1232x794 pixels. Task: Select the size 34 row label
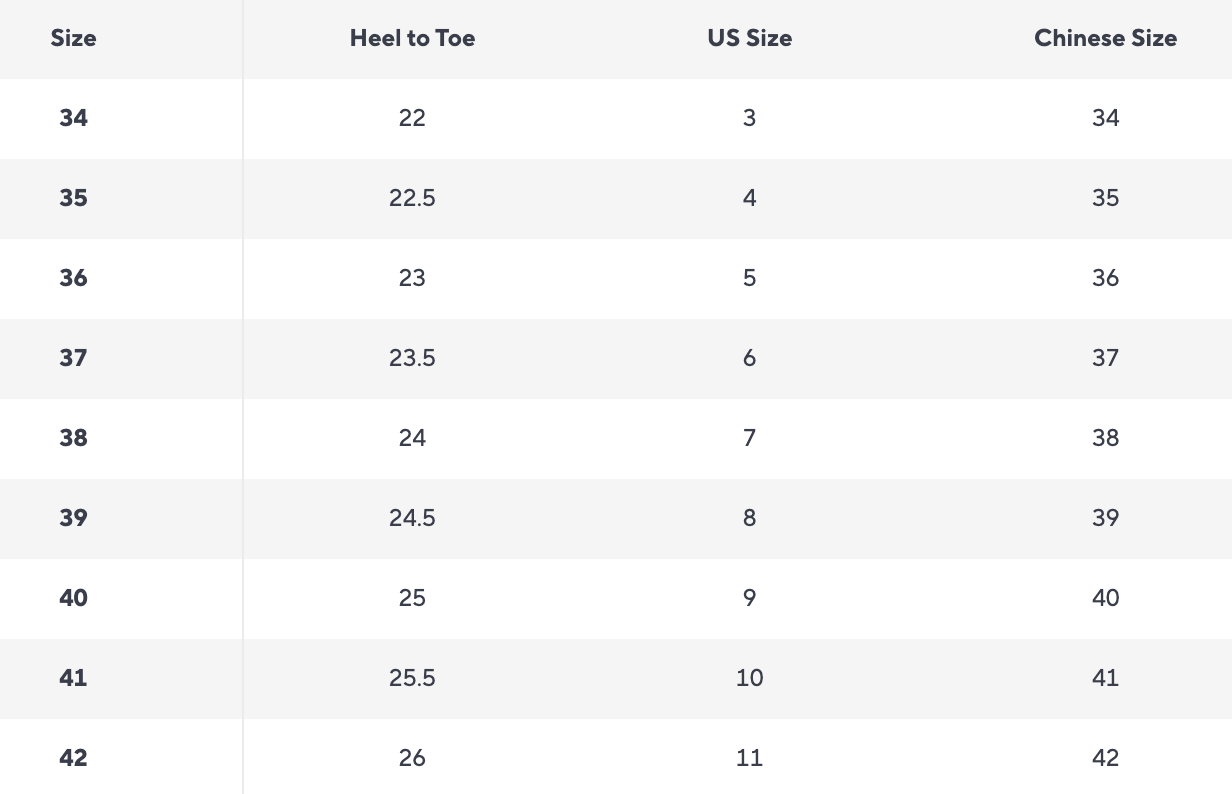(73, 118)
